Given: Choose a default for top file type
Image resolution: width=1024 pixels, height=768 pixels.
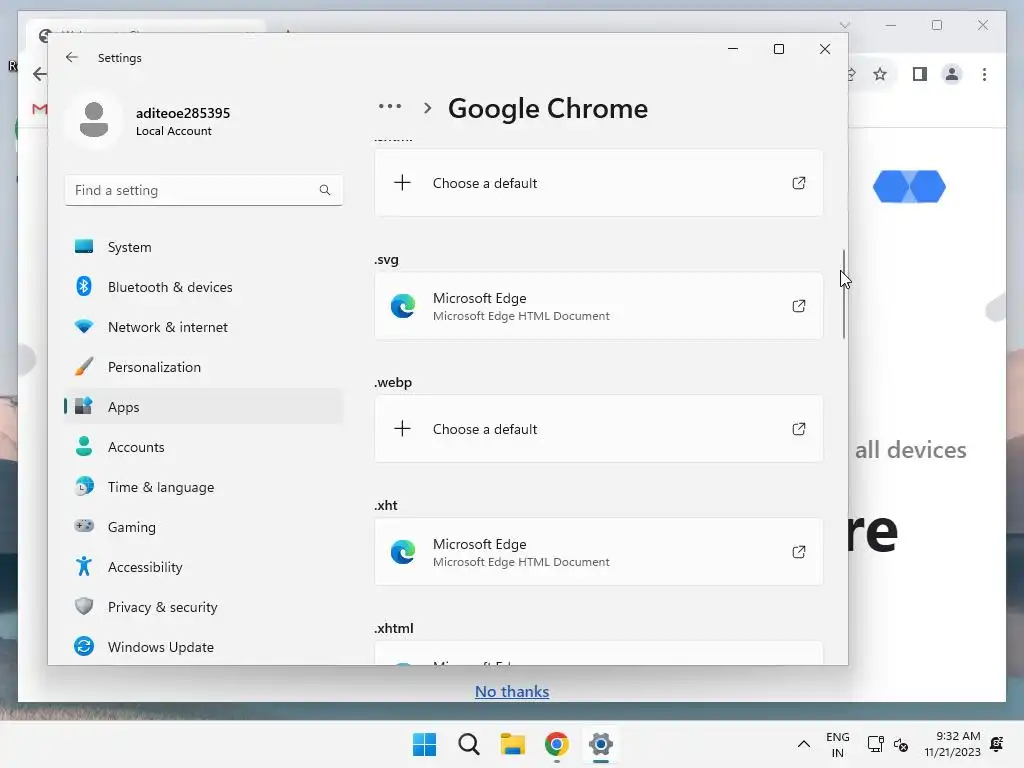Looking at the screenshot, I should [599, 183].
